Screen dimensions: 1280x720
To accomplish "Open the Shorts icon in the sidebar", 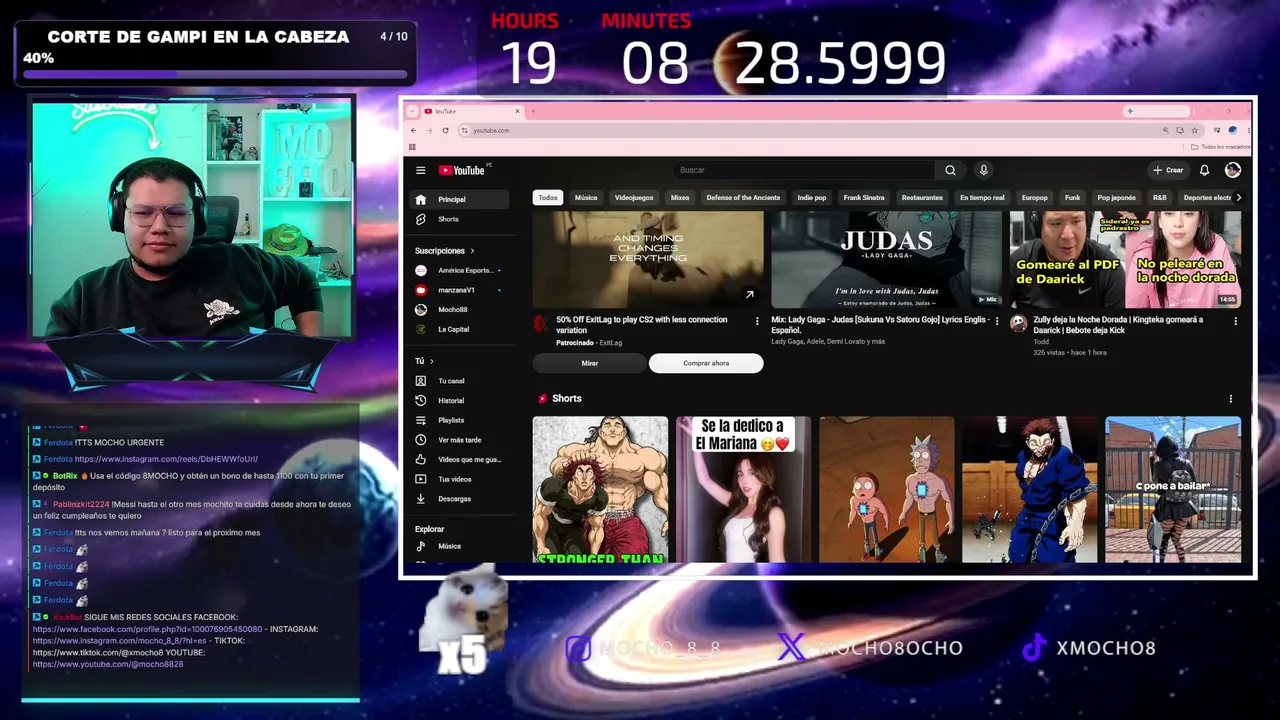I will pyautogui.click(x=421, y=219).
